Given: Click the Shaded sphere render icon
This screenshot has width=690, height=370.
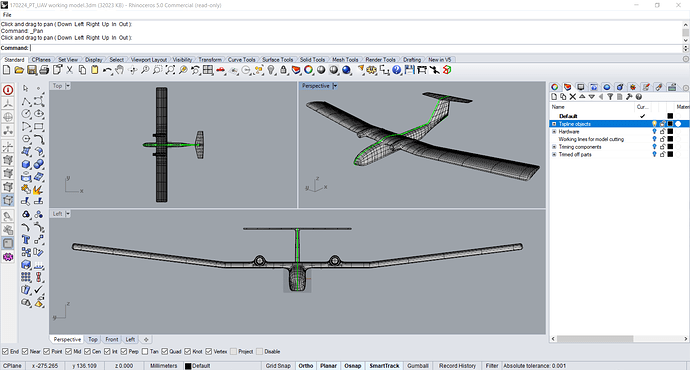Looking at the screenshot, I should click(321, 70).
